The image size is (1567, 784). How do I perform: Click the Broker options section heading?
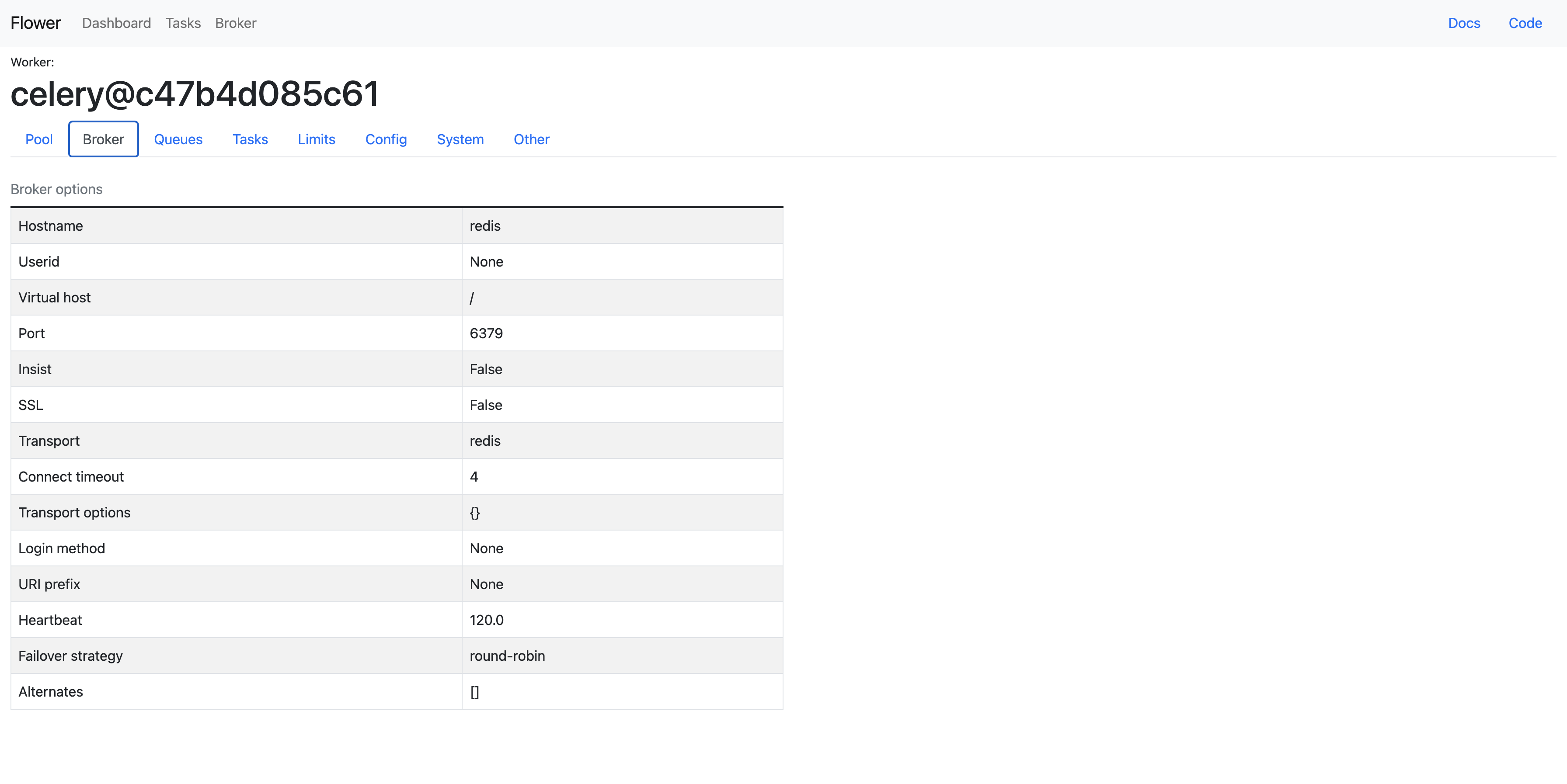point(56,189)
